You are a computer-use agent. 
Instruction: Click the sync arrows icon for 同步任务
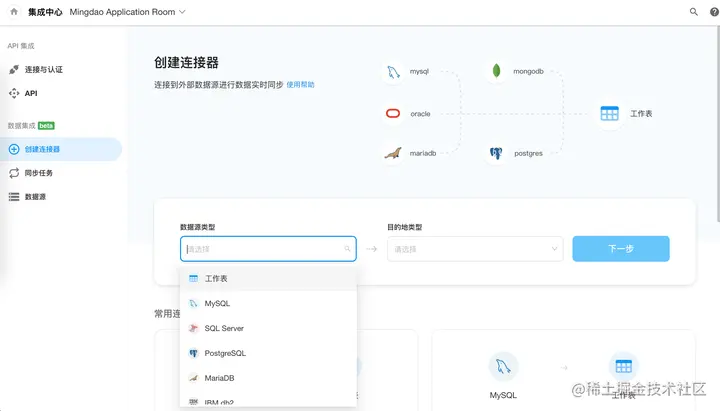[14, 173]
